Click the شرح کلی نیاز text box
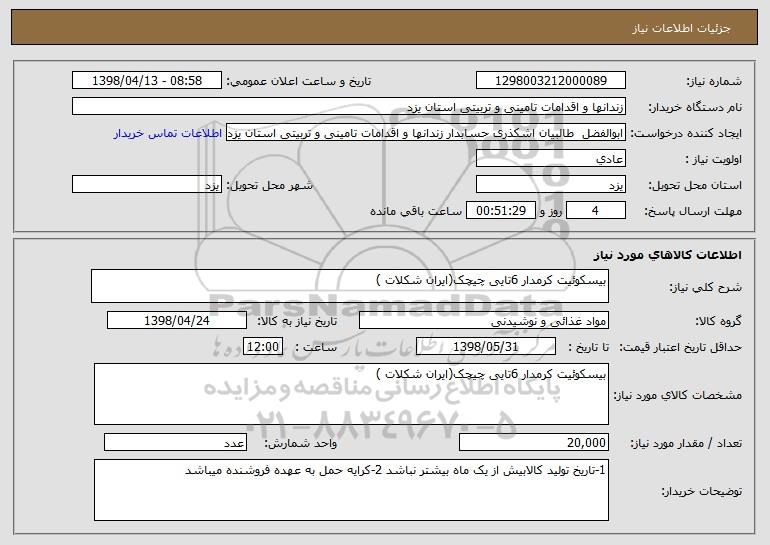This screenshot has width=770, height=545. (x=350, y=286)
